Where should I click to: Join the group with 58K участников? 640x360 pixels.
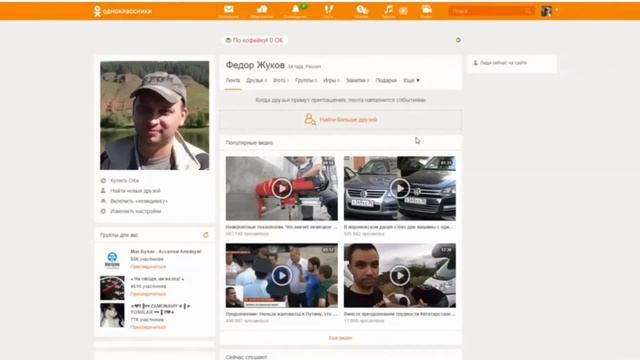click(x=148, y=267)
